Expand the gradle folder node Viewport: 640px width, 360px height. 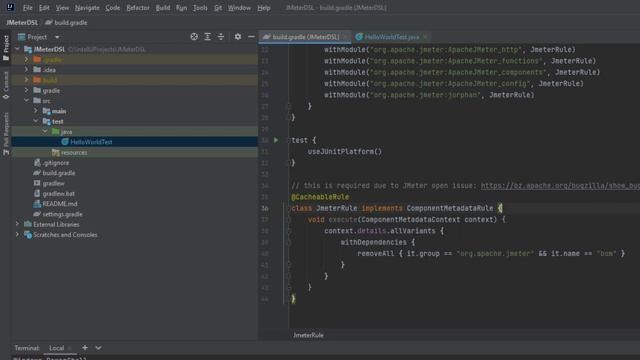(27, 90)
